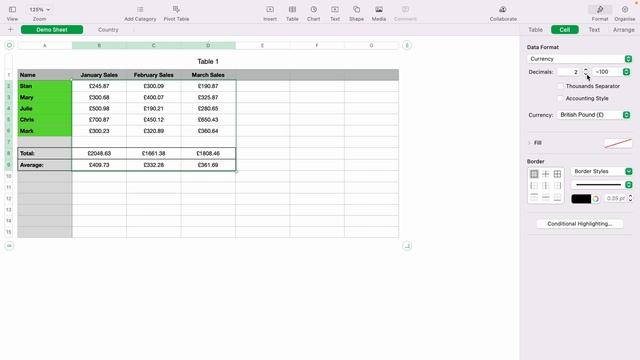Click the Decimals stepper arrows
Viewport: 640px width, 360px height.
point(586,72)
